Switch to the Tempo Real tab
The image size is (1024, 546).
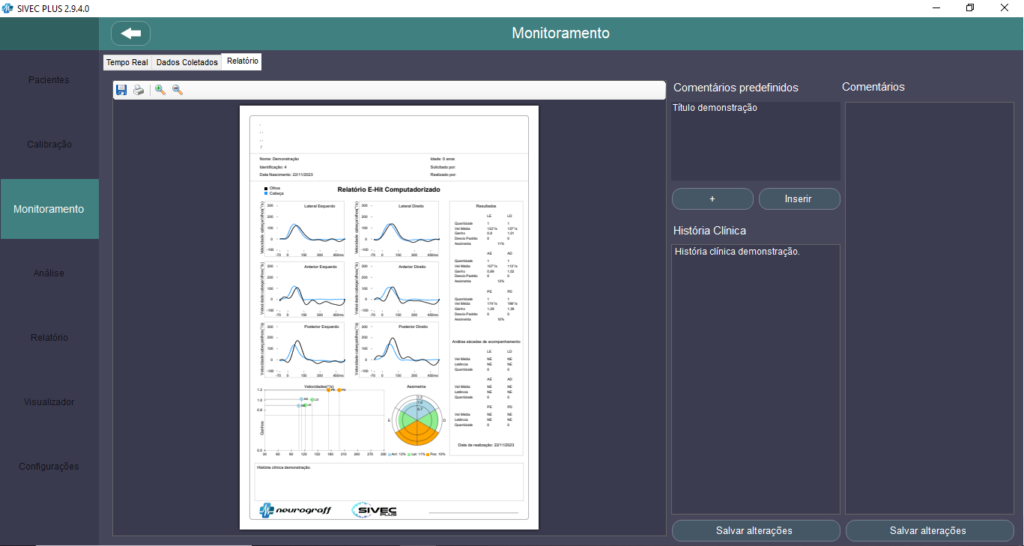[x=127, y=62]
